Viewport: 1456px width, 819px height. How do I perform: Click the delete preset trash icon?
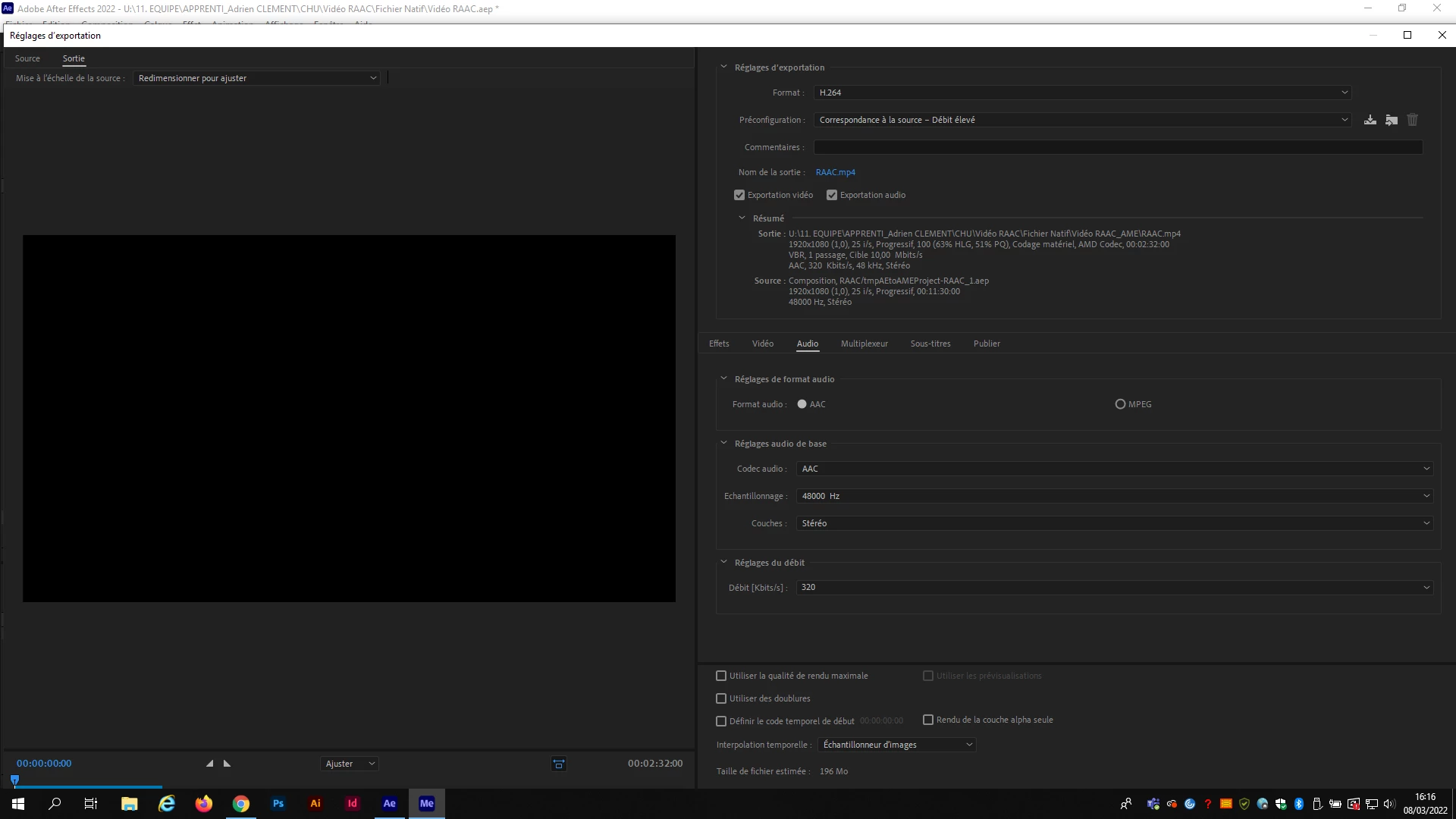1412,120
